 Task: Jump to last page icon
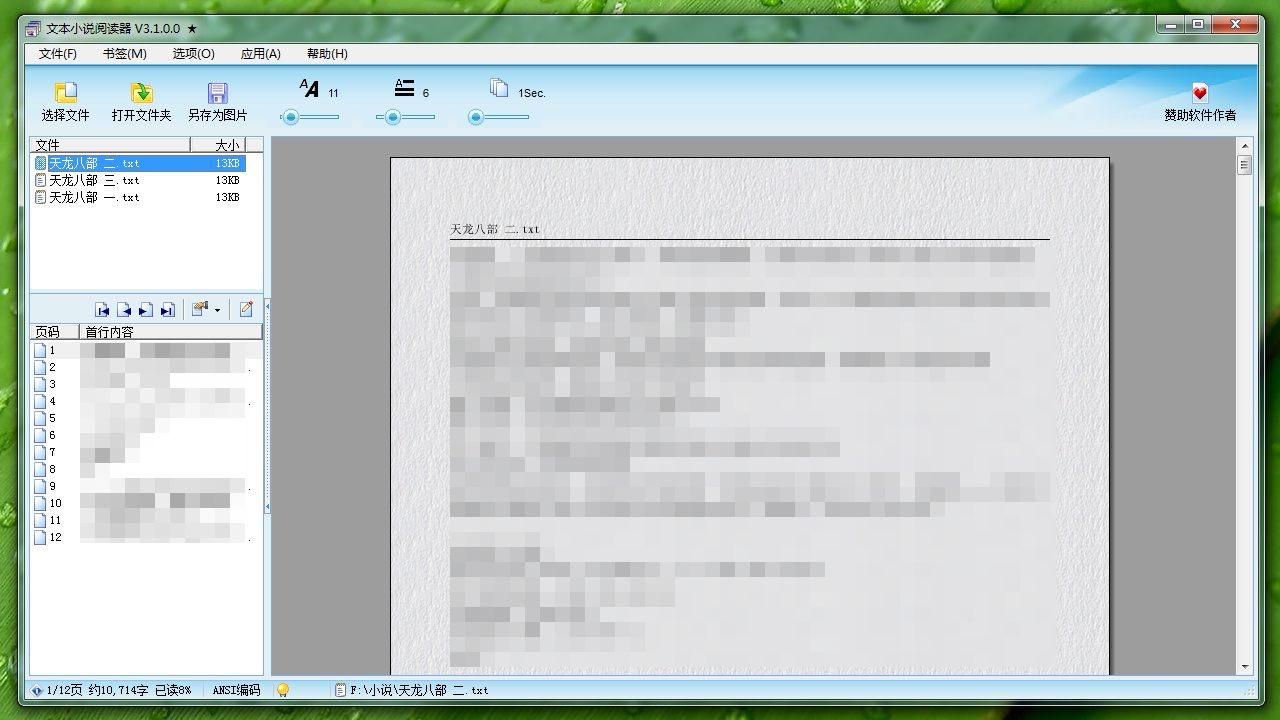coord(168,310)
